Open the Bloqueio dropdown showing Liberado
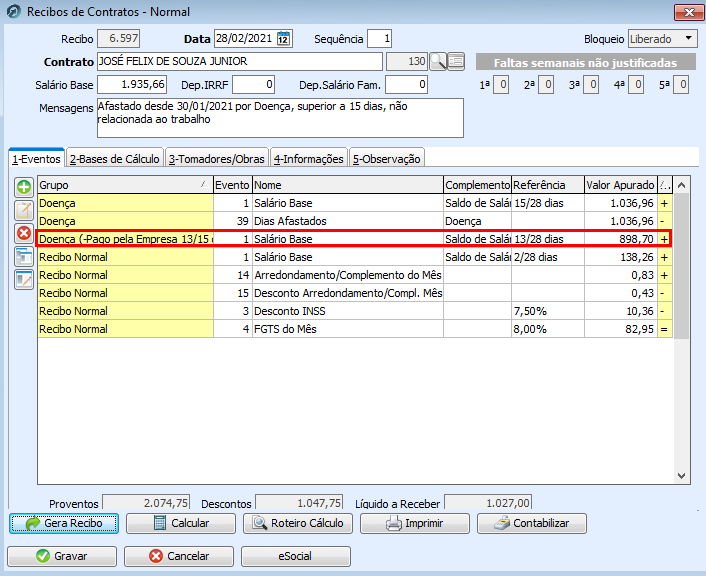 click(x=663, y=39)
